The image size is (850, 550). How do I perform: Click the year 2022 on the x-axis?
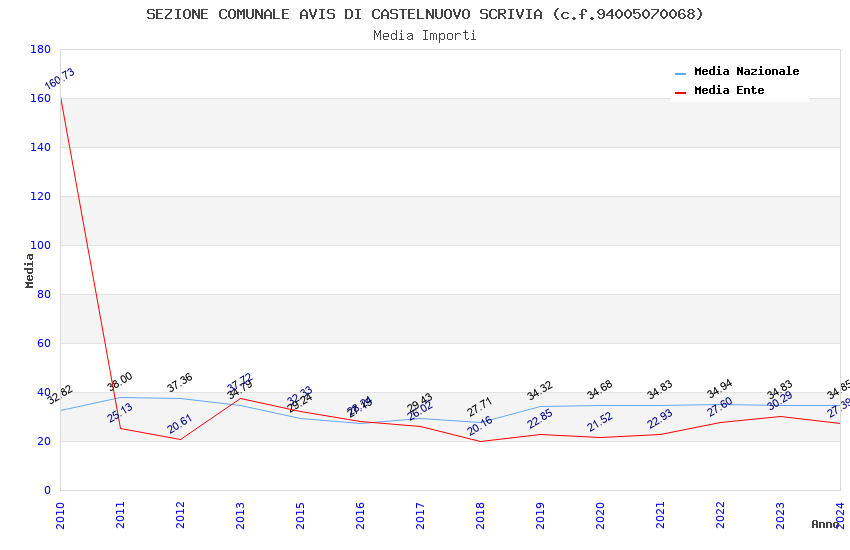720,515
